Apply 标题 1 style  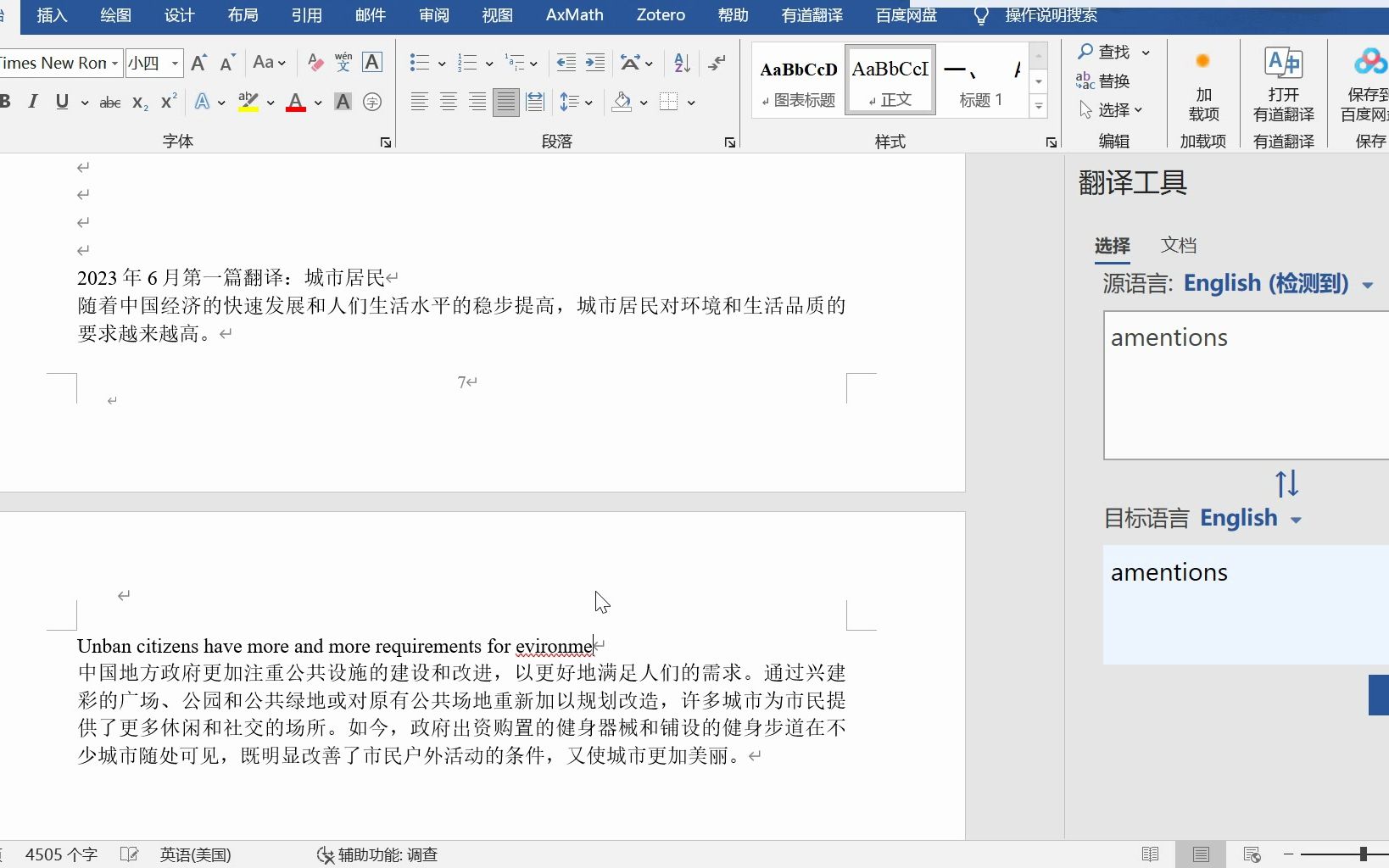tap(980, 81)
